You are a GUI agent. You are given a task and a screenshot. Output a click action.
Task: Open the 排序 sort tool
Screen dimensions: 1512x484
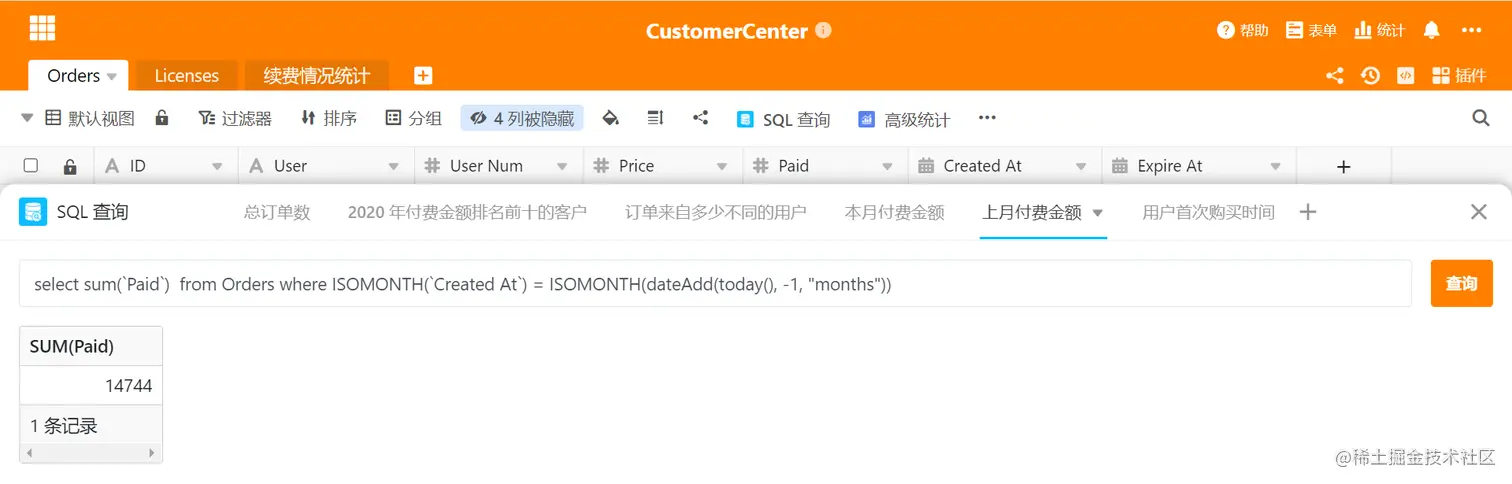click(328, 118)
